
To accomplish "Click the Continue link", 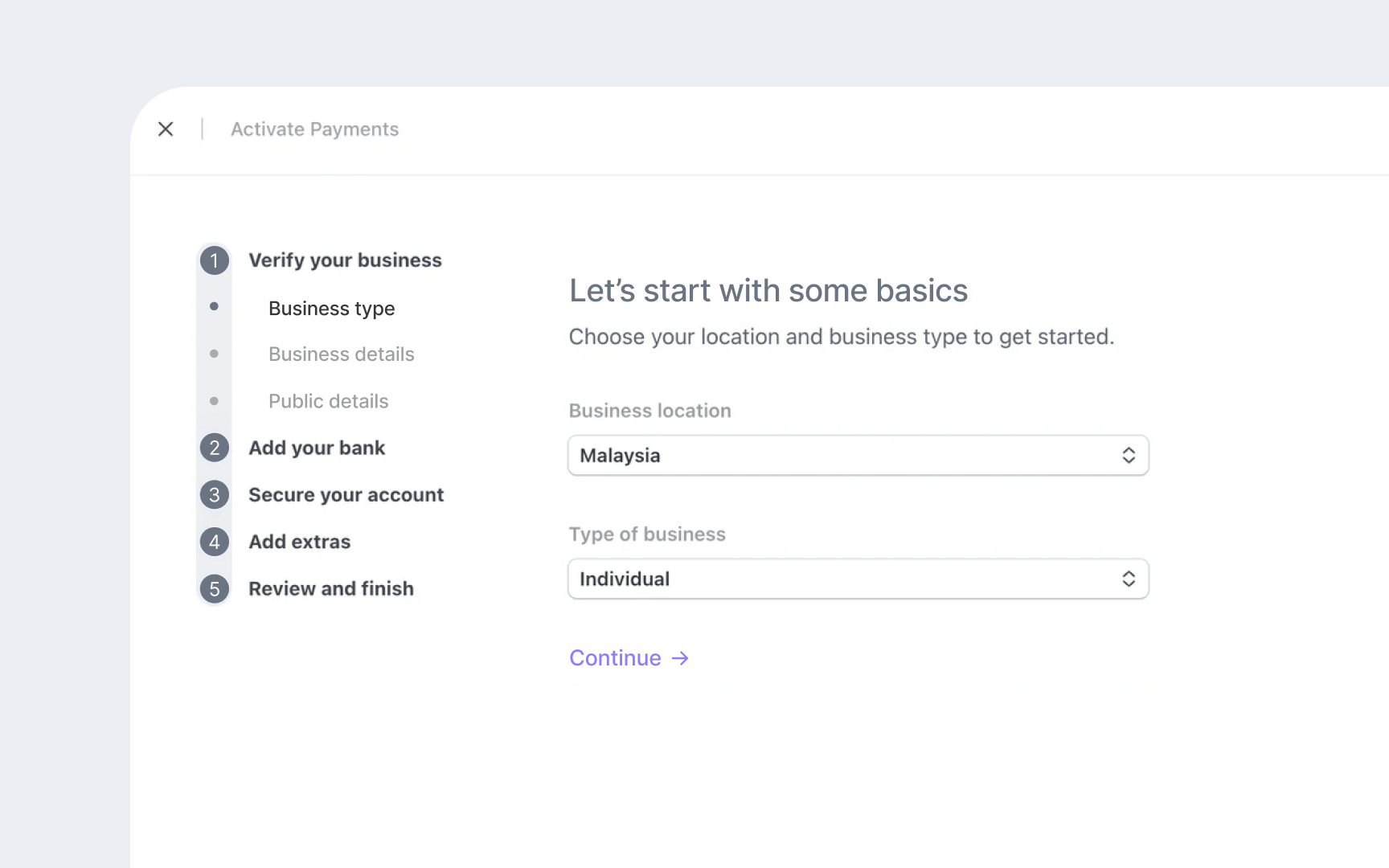I will tap(615, 658).
